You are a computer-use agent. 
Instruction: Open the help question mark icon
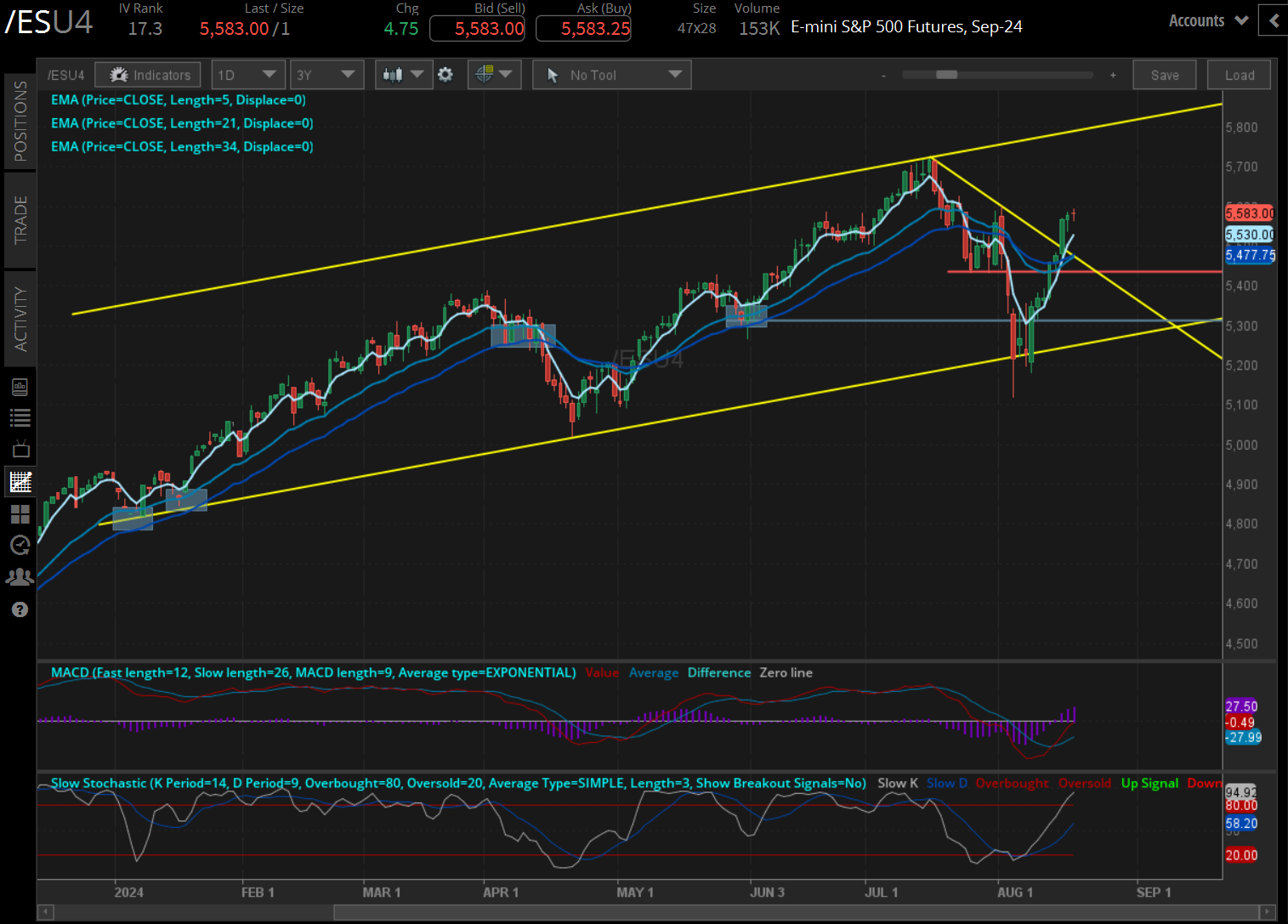tap(20, 609)
